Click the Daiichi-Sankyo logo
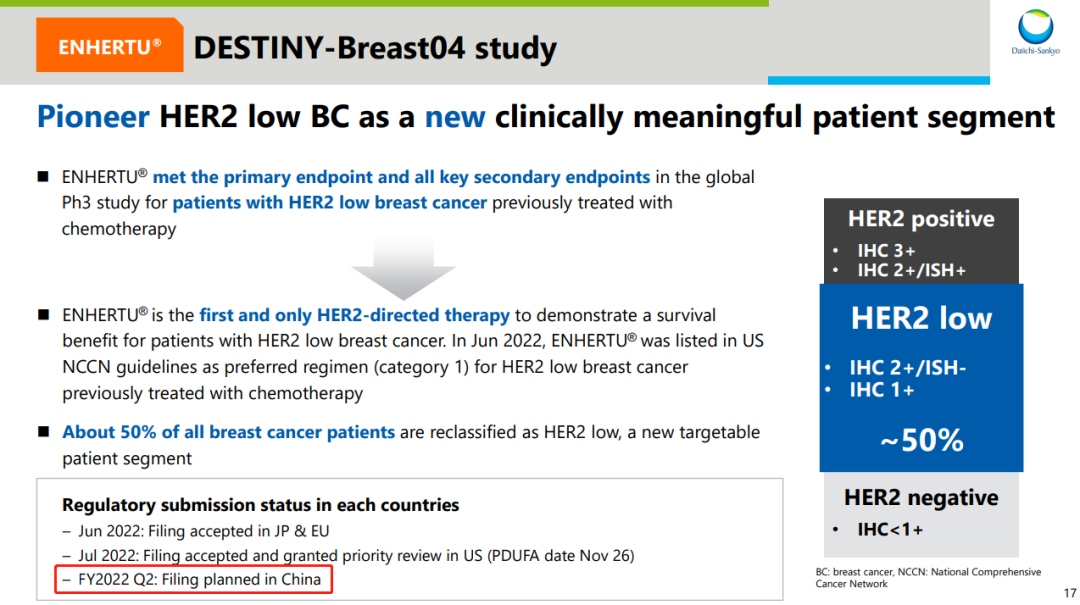Viewport: 1080px width, 605px height. pyautogui.click(x=1035, y=32)
